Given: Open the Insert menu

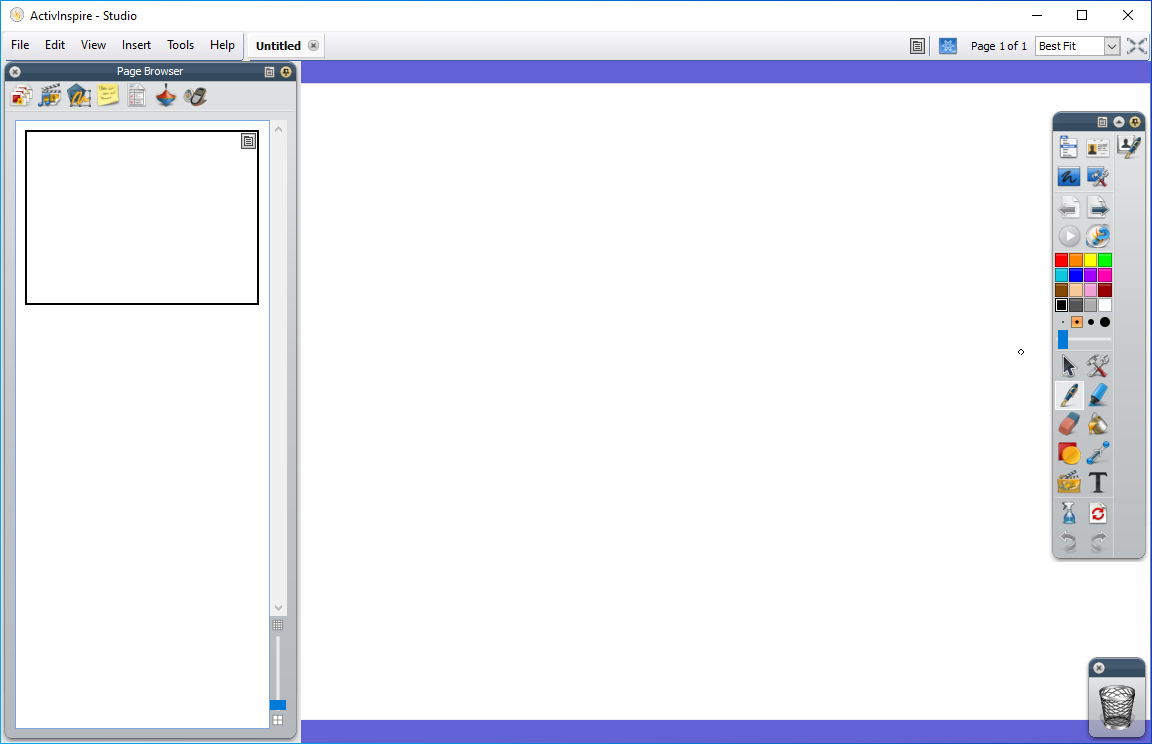Looking at the screenshot, I should pos(136,45).
